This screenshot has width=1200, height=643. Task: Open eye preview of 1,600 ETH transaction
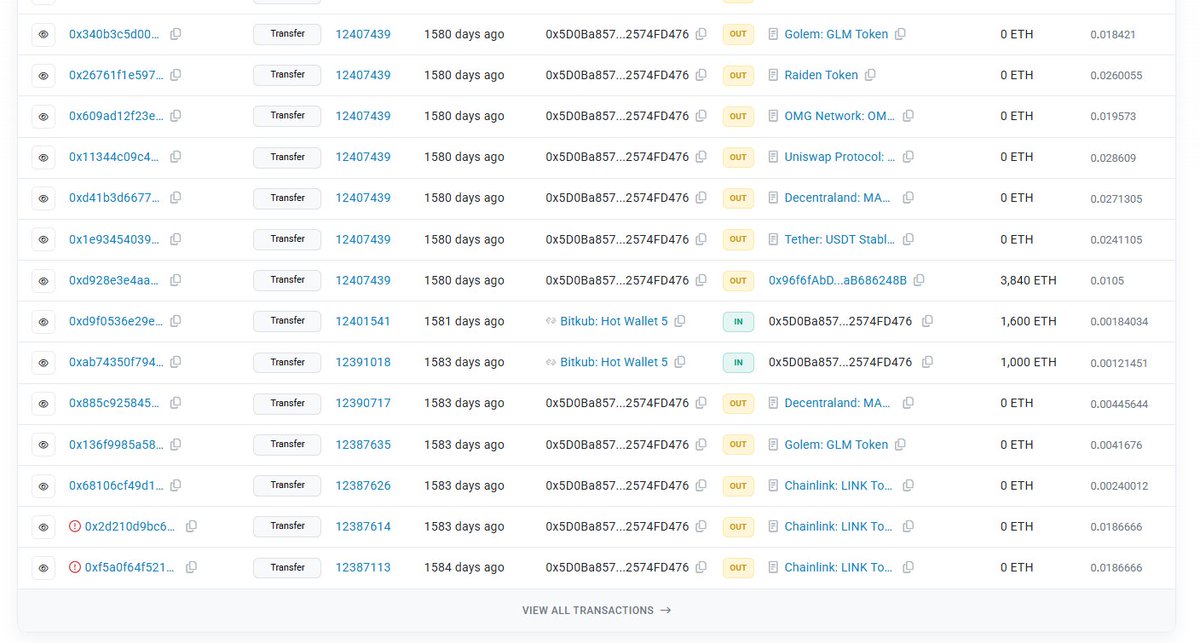43,321
